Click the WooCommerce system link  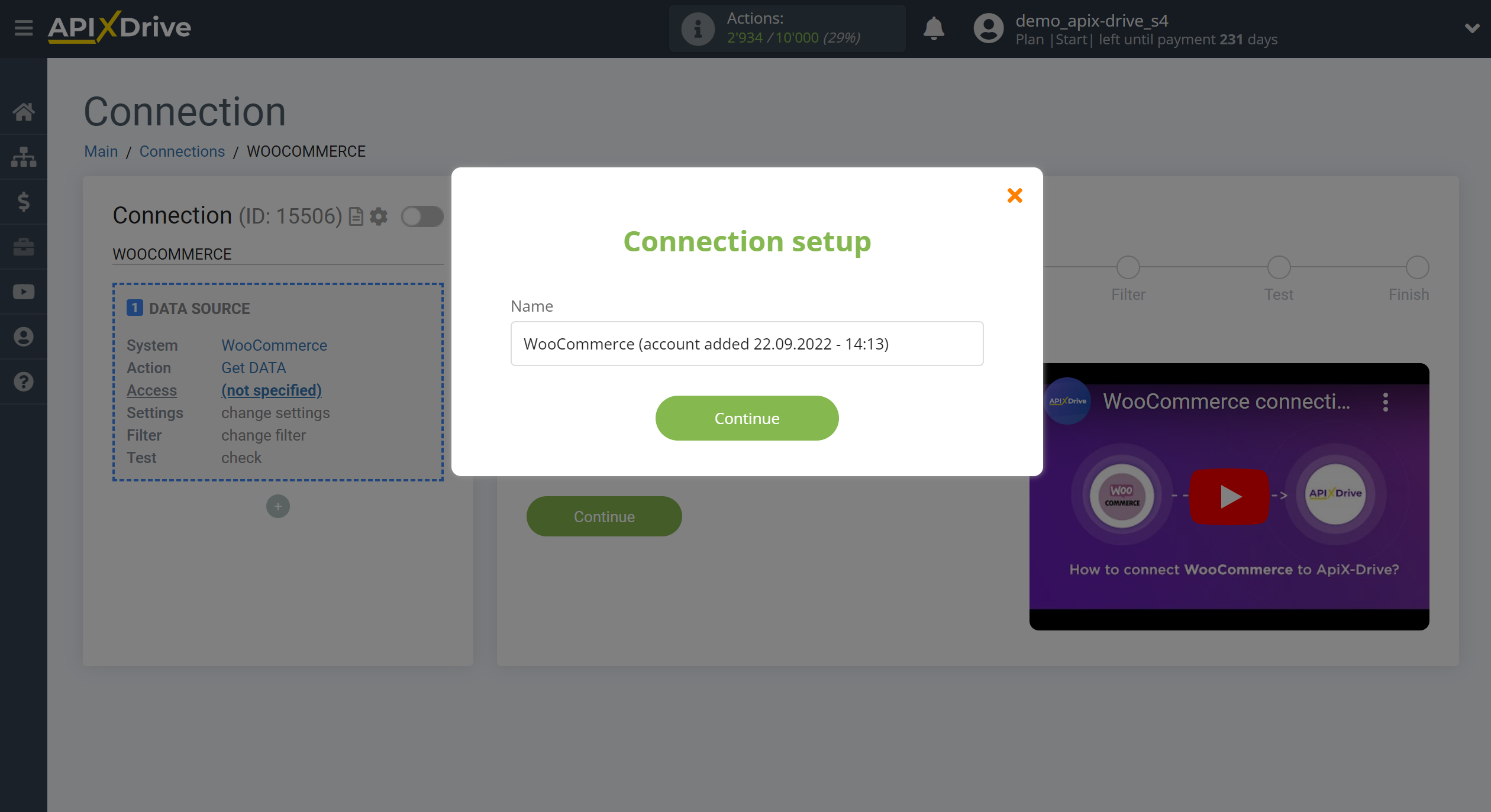click(x=274, y=345)
